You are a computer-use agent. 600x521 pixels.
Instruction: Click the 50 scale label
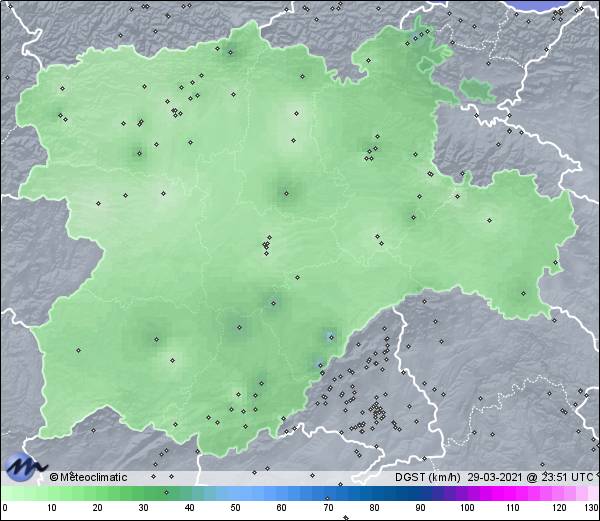click(x=235, y=508)
